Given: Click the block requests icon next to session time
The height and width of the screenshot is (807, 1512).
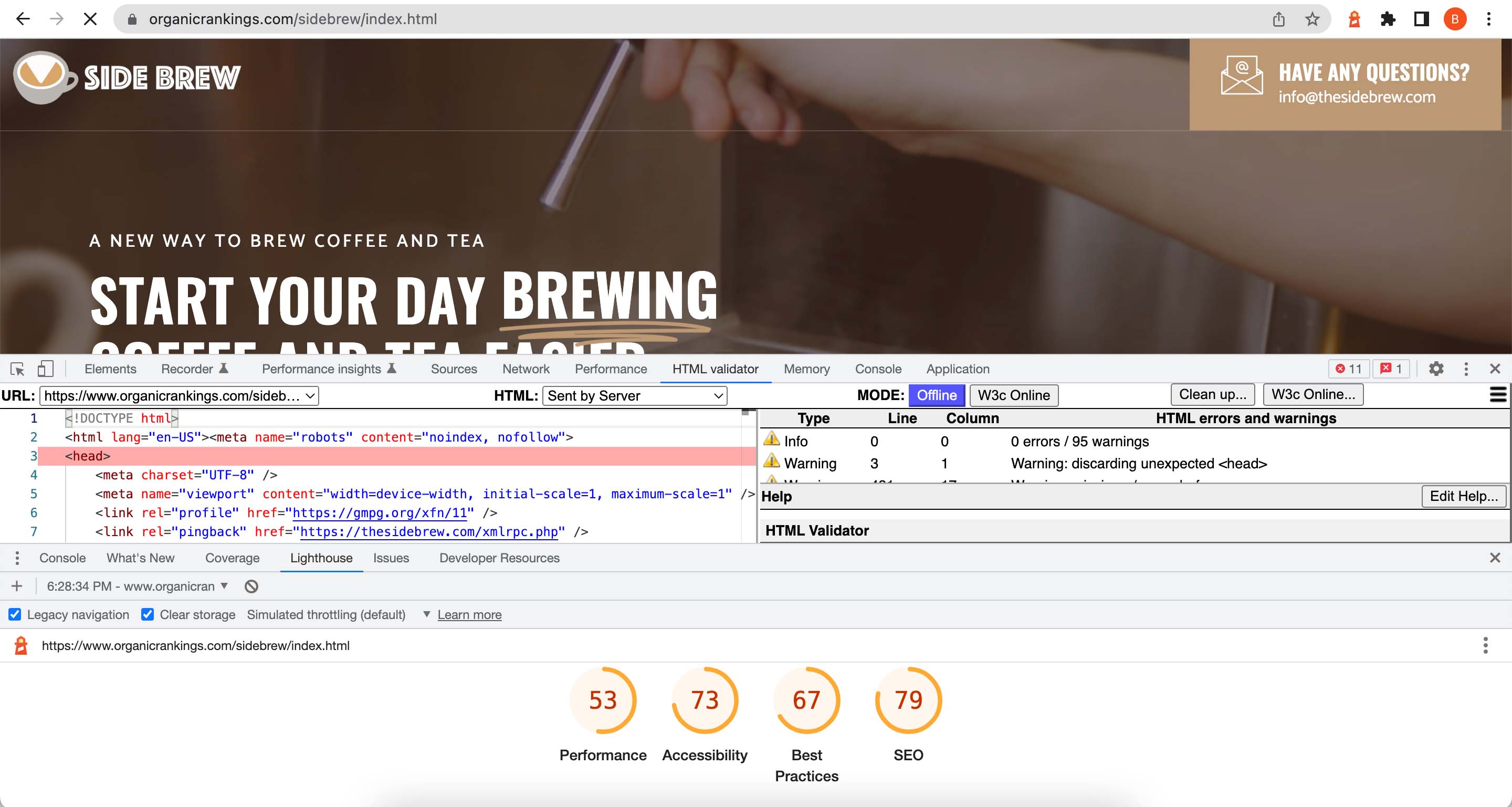Looking at the screenshot, I should pos(251,586).
